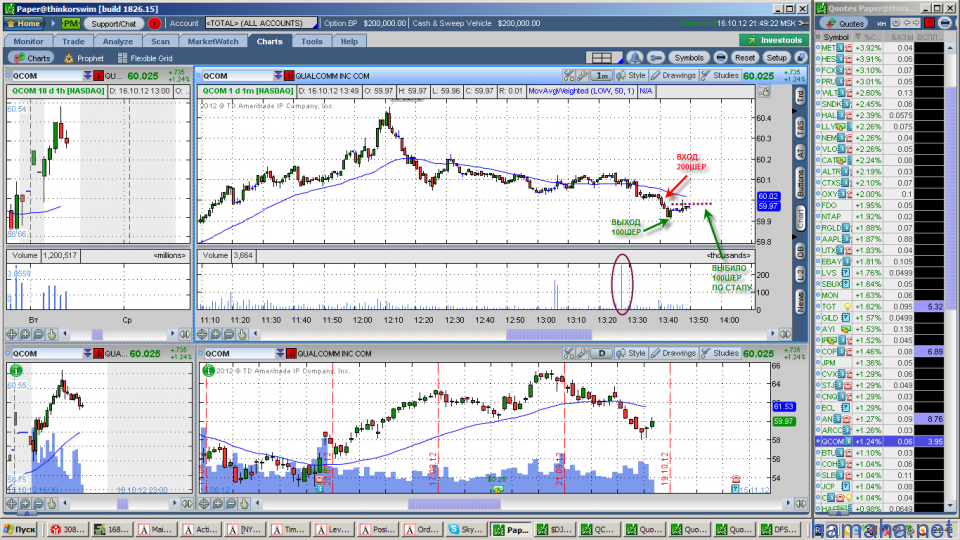Image resolution: width=960 pixels, height=540 pixels.
Task: Click the zoom-in magnifier under daily chart
Action: (217, 503)
